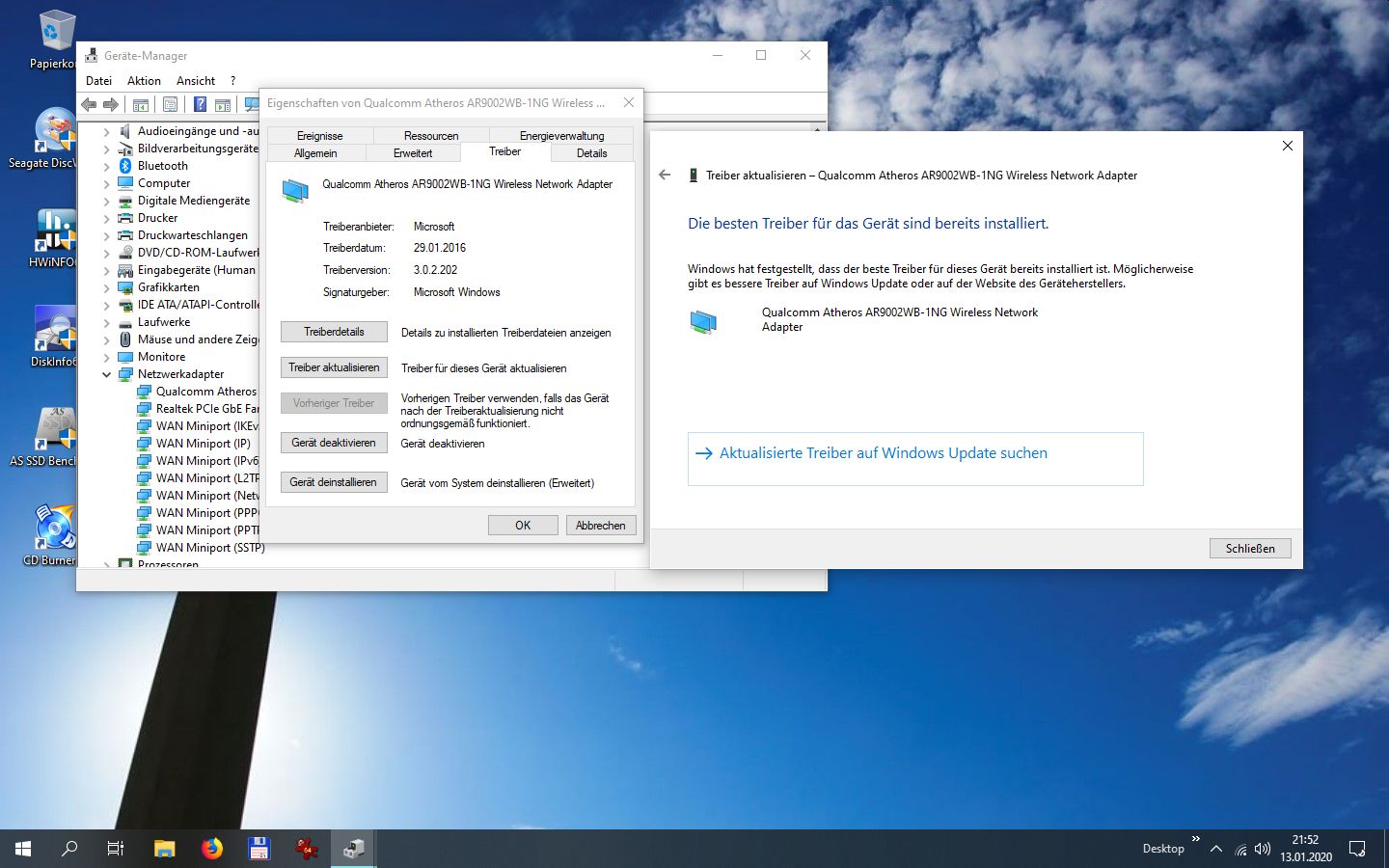This screenshot has width=1389, height=868.
Task: Click the Properties toolbar icon in Geräte-Manager
Action: click(x=171, y=104)
